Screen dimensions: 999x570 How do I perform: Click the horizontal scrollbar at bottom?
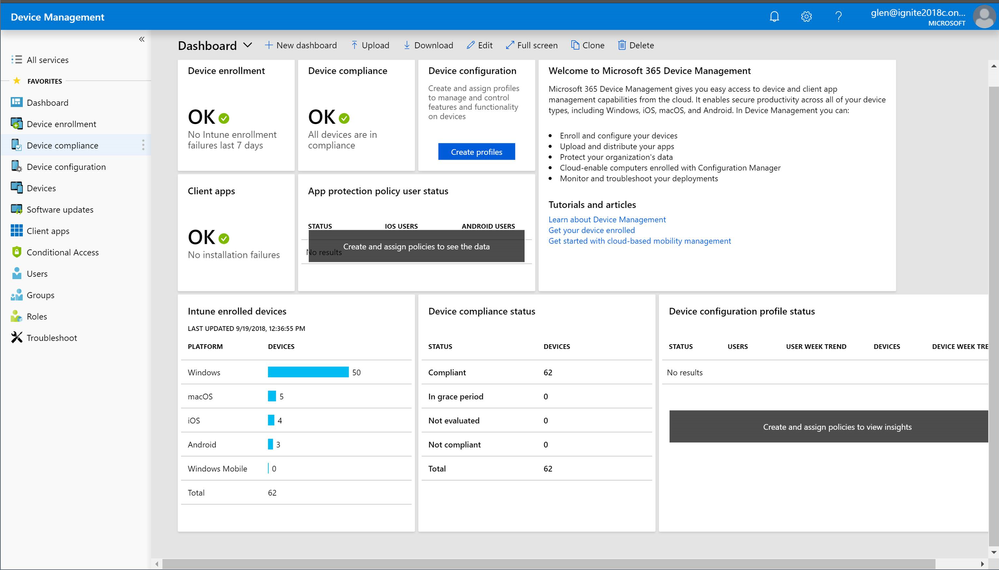click(x=549, y=564)
